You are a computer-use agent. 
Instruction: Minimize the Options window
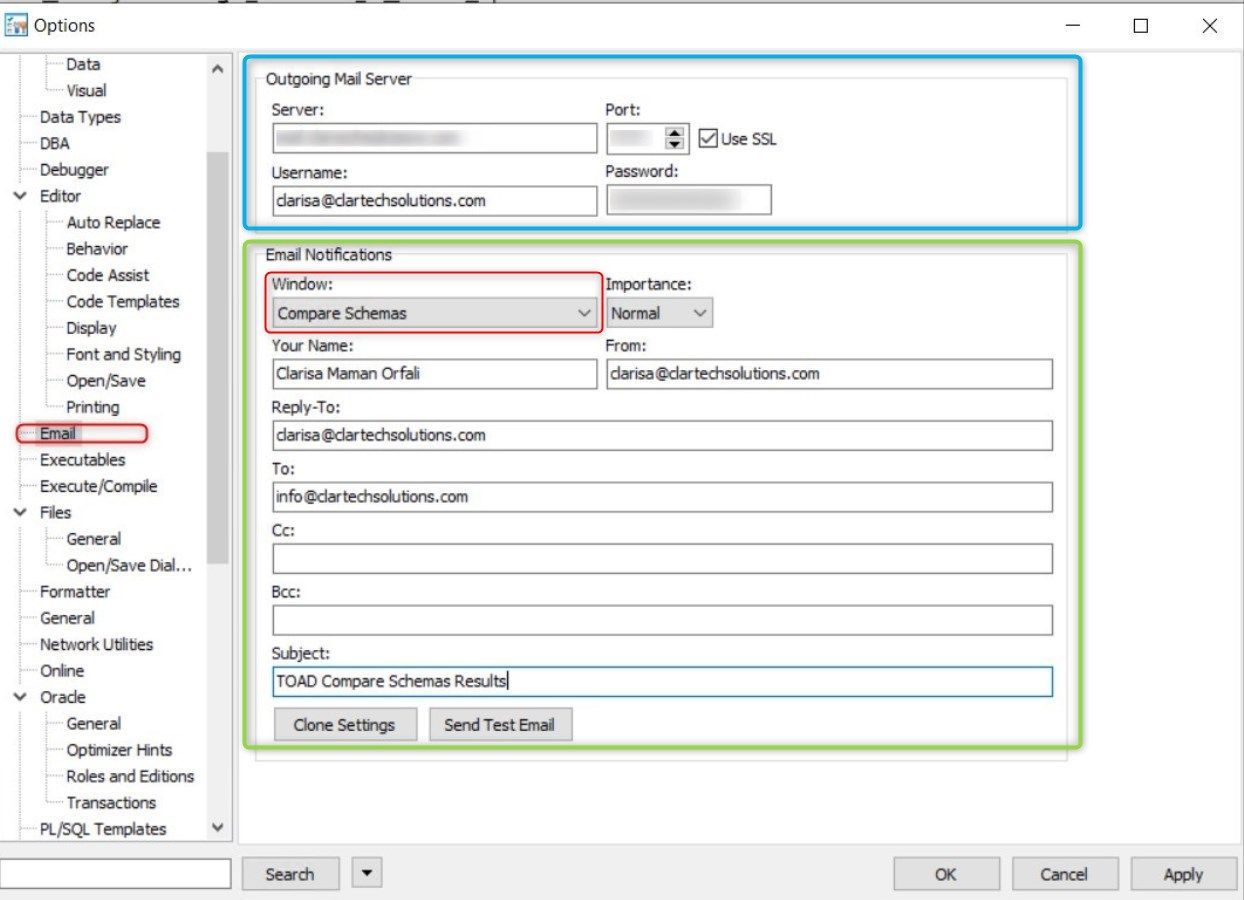coord(1072,26)
